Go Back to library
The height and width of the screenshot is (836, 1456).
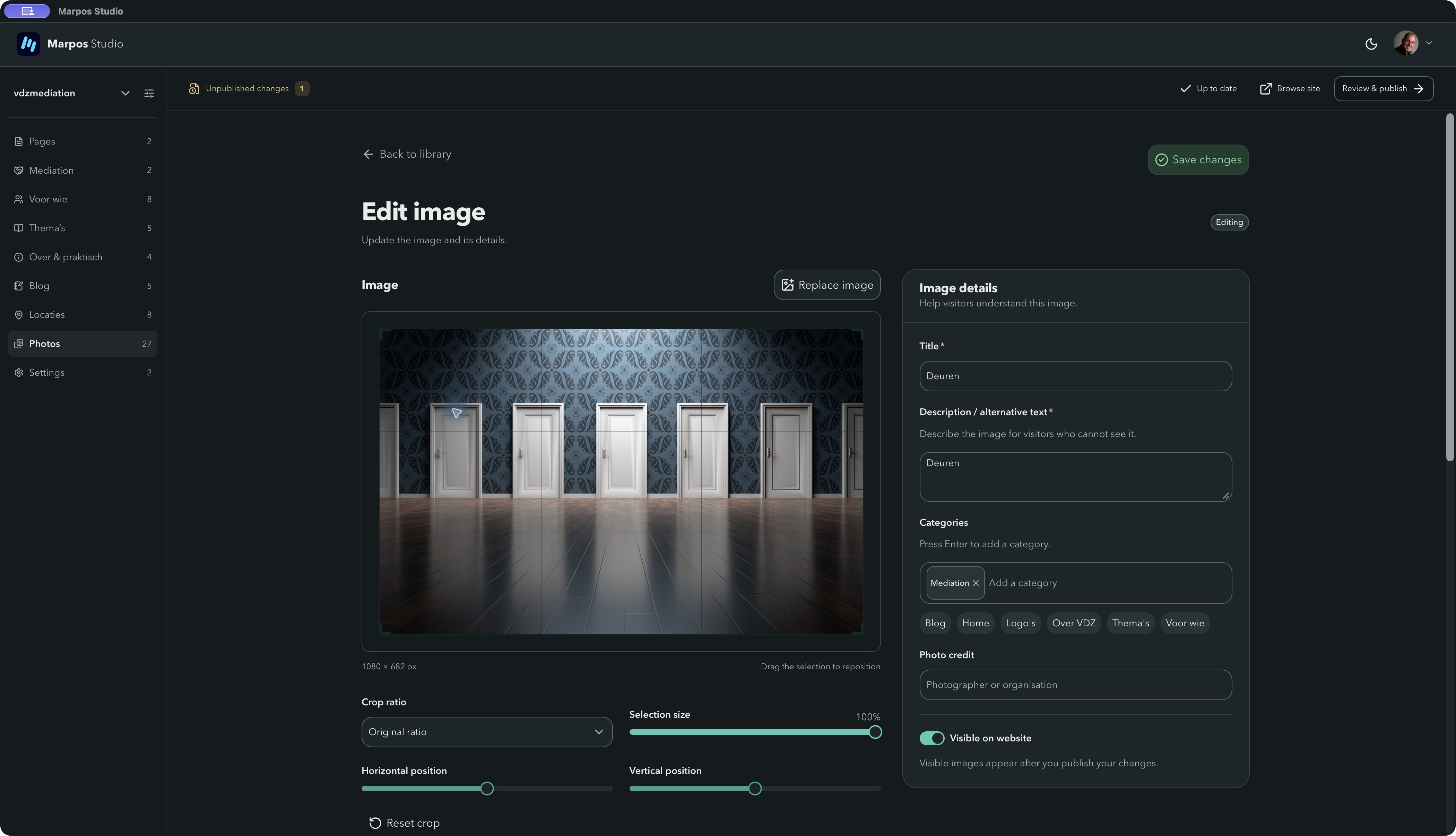click(x=407, y=154)
